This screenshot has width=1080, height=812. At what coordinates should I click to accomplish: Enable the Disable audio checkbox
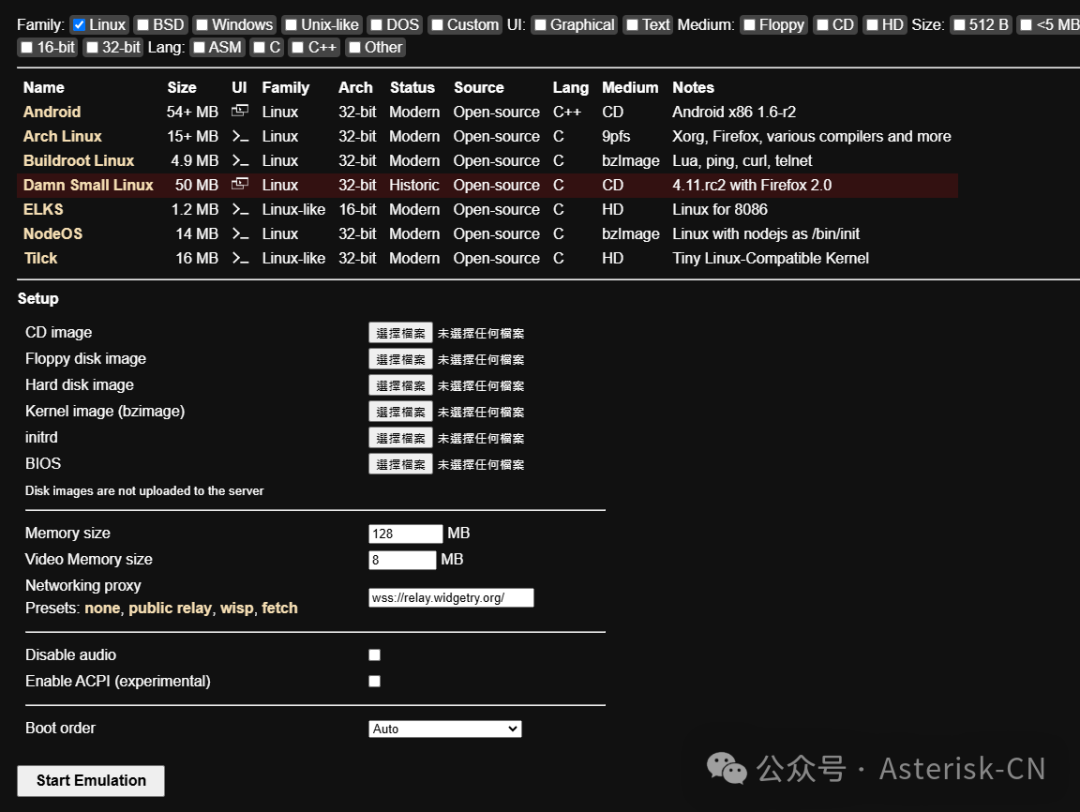(x=375, y=655)
